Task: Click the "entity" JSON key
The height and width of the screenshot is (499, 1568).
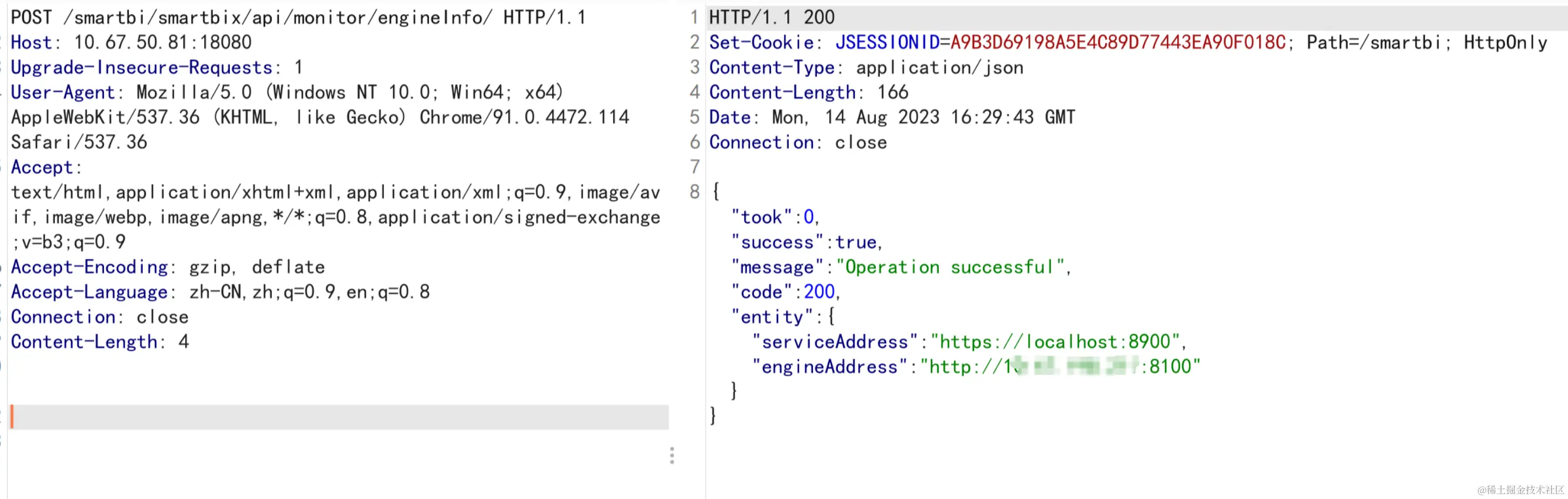Action: 773,317
